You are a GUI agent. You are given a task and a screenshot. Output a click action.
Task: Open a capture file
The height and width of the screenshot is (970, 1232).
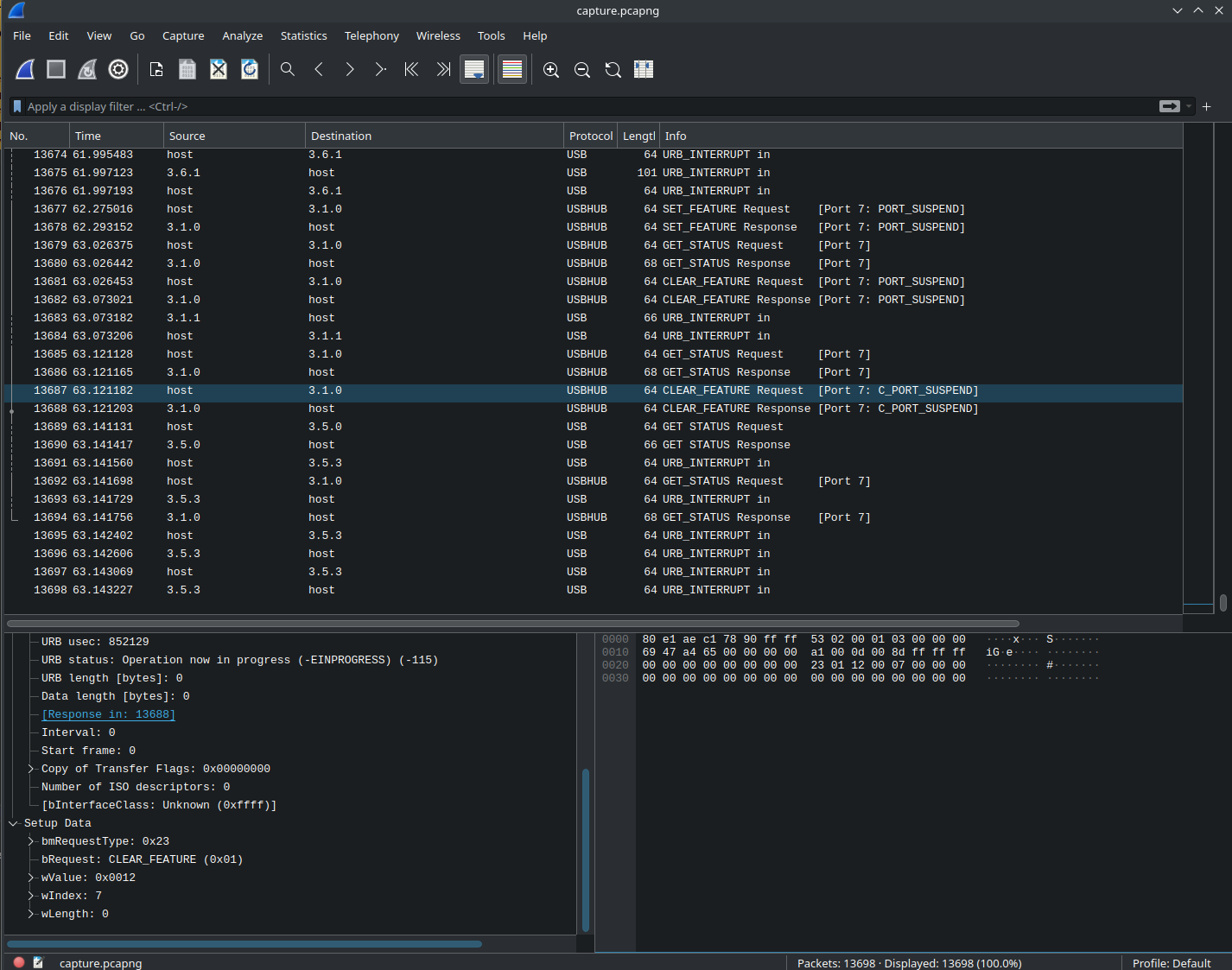click(x=156, y=69)
